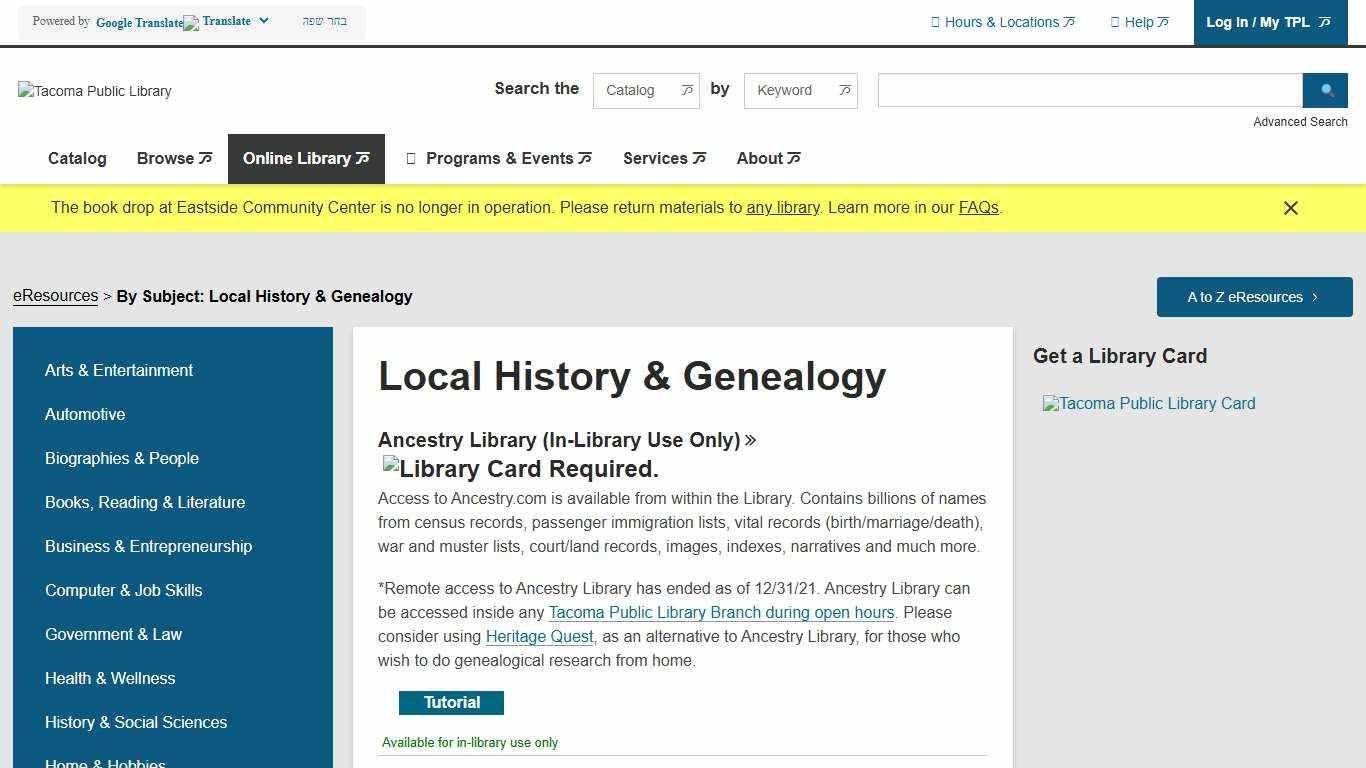
Task: Click the Heritage Quest link
Action: pyautogui.click(x=539, y=636)
